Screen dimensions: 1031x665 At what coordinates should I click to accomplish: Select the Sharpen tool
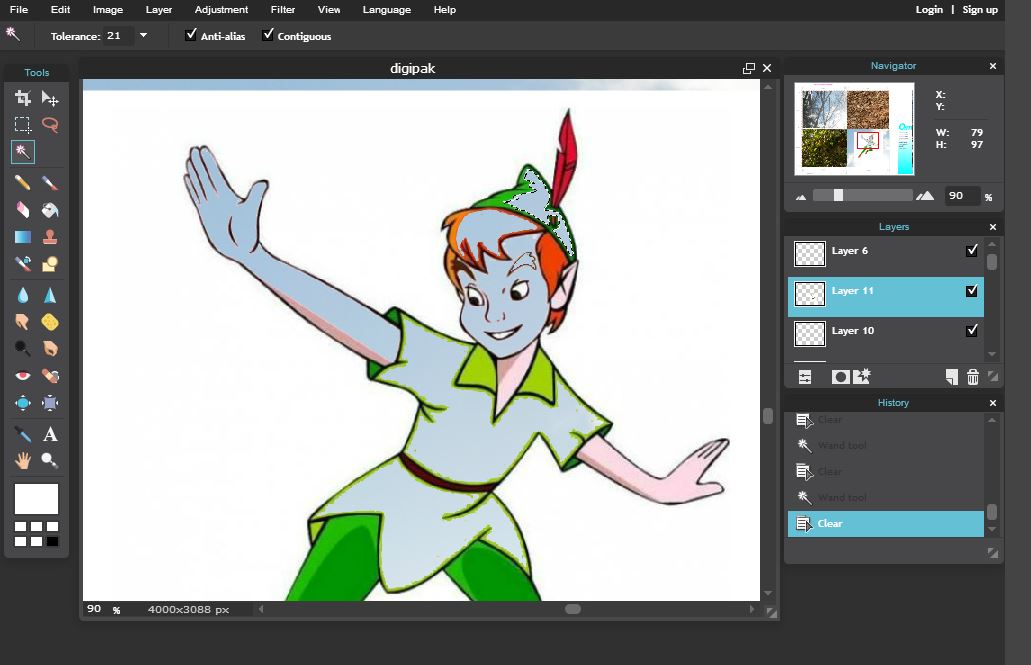click(50, 295)
